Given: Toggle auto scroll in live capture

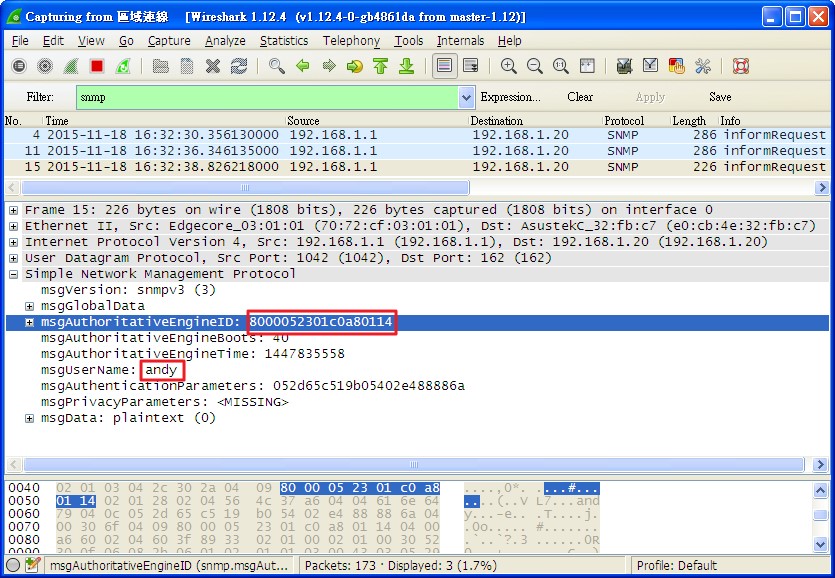Looking at the screenshot, I should (x=470, y=66).
